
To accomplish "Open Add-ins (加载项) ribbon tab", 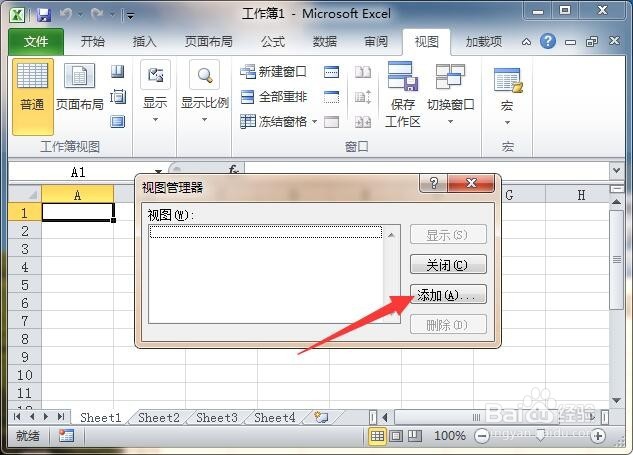I will tap(484, 41).
